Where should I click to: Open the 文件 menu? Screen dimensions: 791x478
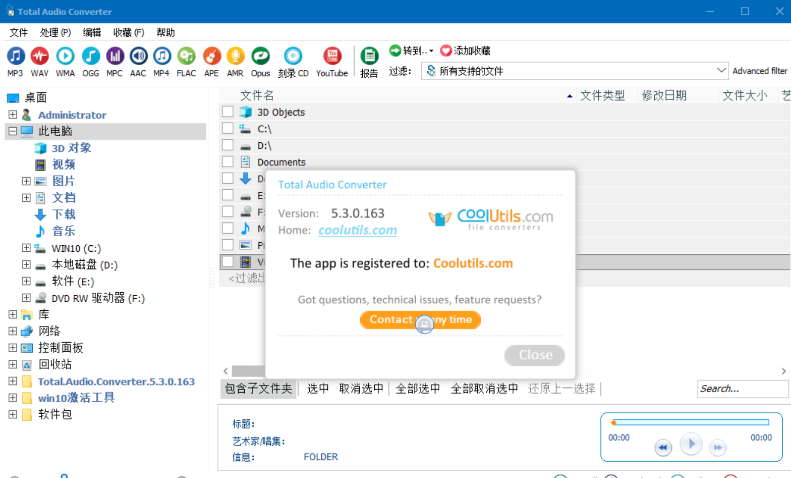[19, 33]
